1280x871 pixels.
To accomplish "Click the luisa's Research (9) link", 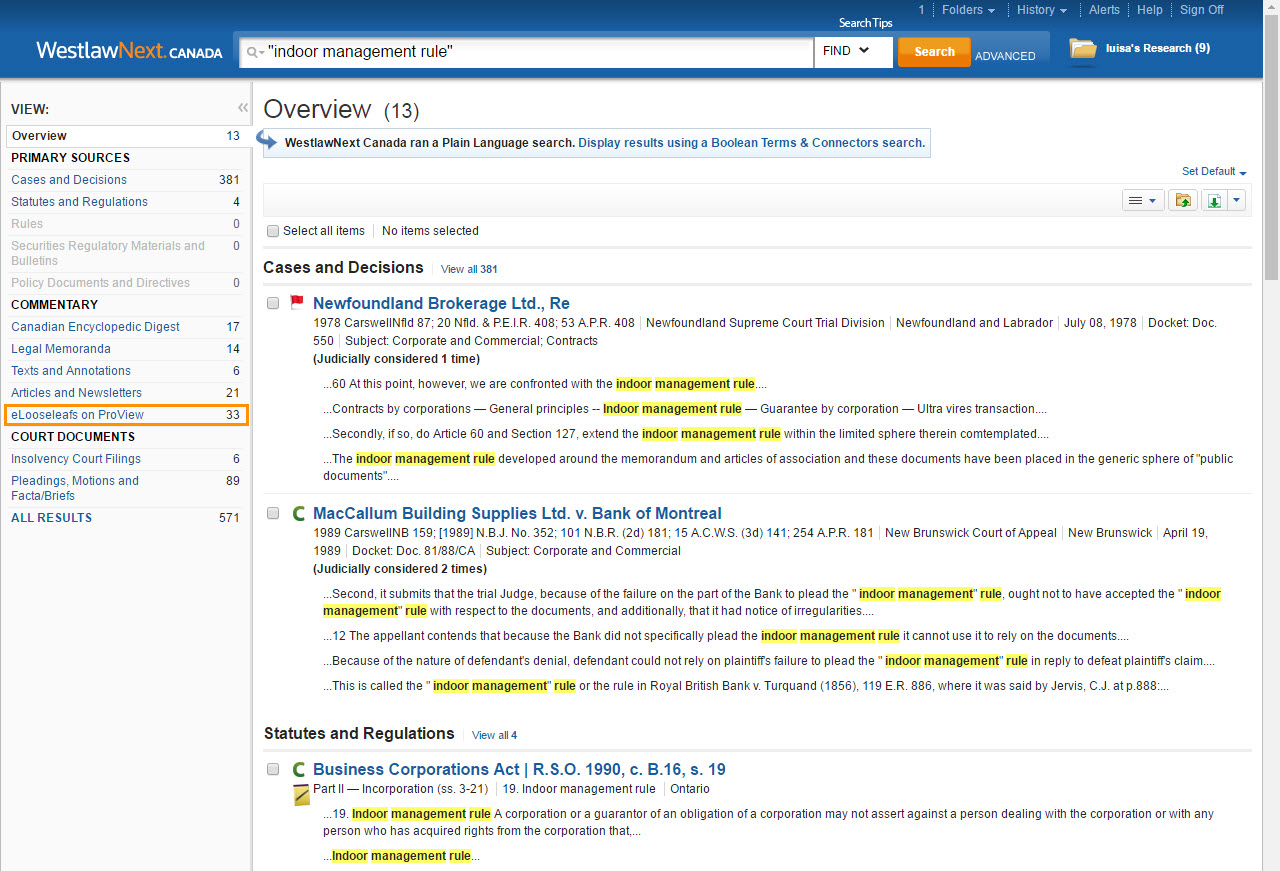I will (x=1158, y=48).
